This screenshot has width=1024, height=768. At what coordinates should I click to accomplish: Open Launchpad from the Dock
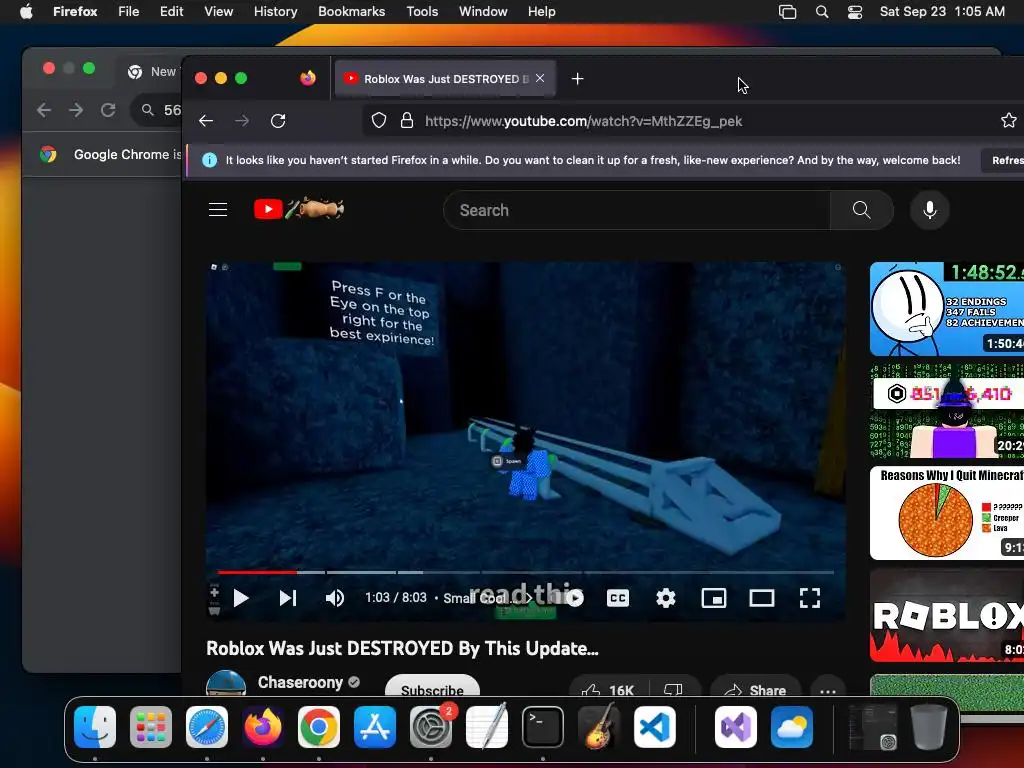[151, 726]
